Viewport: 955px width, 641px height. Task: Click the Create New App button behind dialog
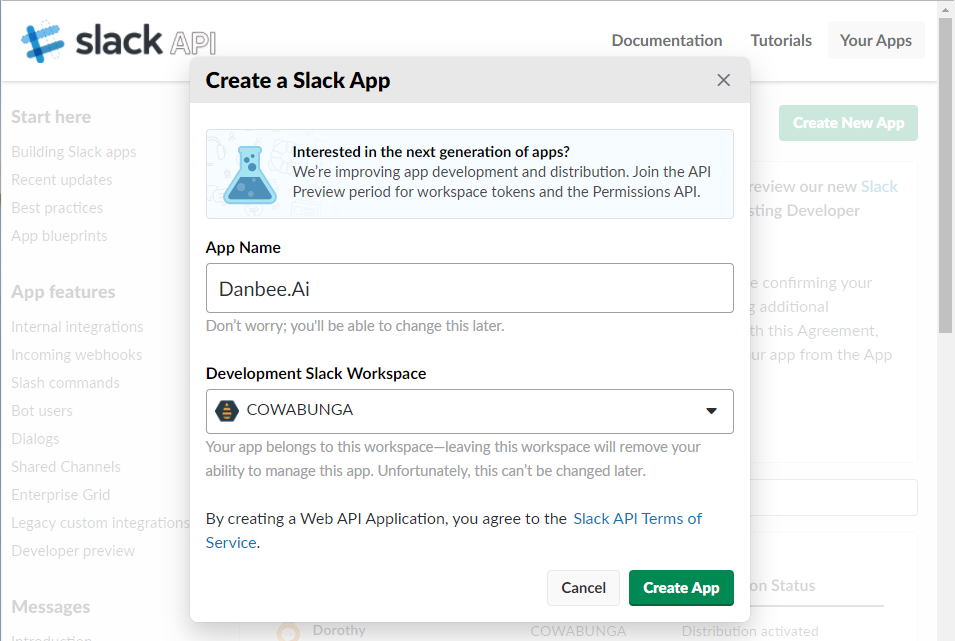click(848, 123)
